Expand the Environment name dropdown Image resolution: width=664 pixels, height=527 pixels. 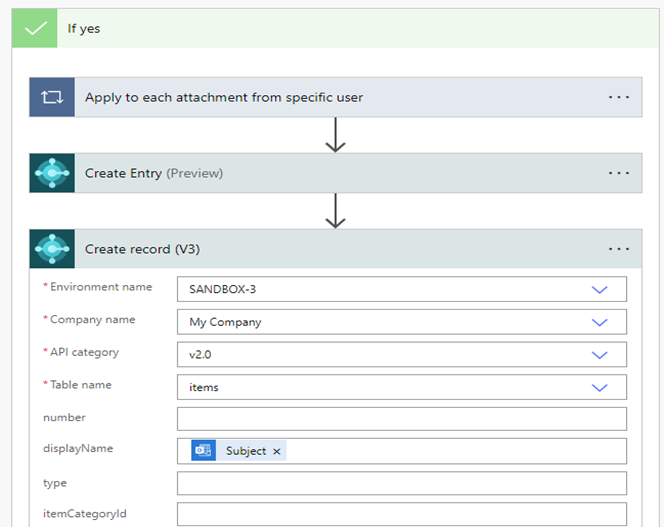599,289
